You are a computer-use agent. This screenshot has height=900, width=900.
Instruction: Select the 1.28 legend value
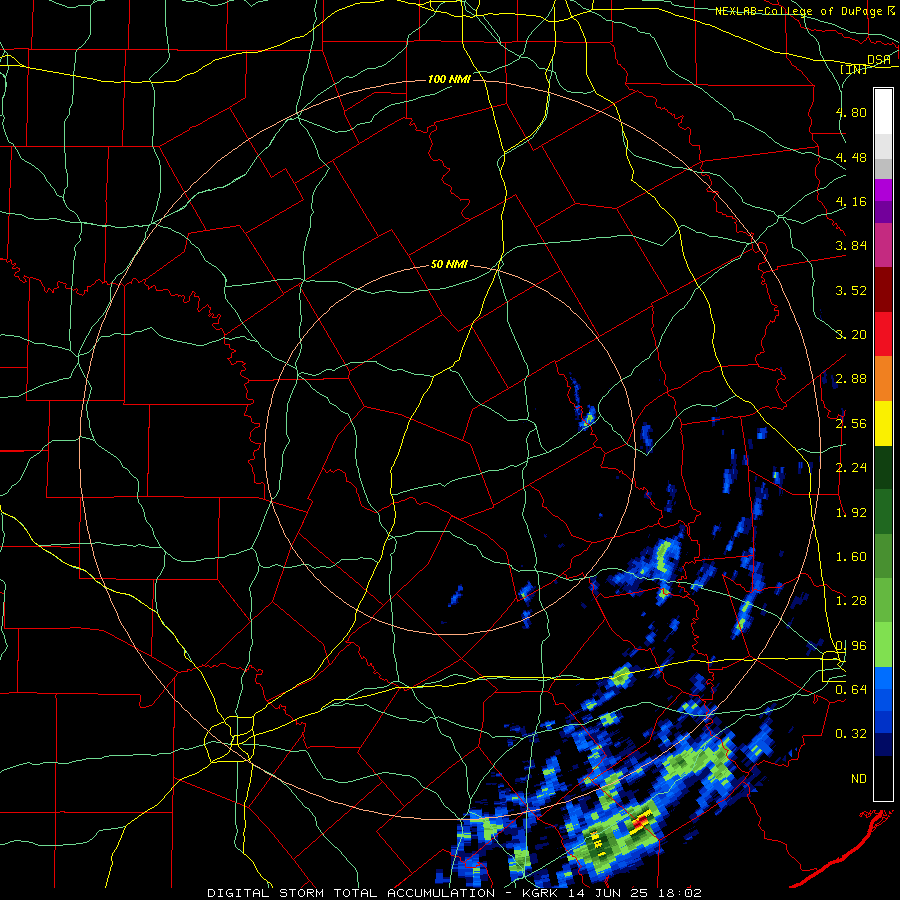pos(851,601)
